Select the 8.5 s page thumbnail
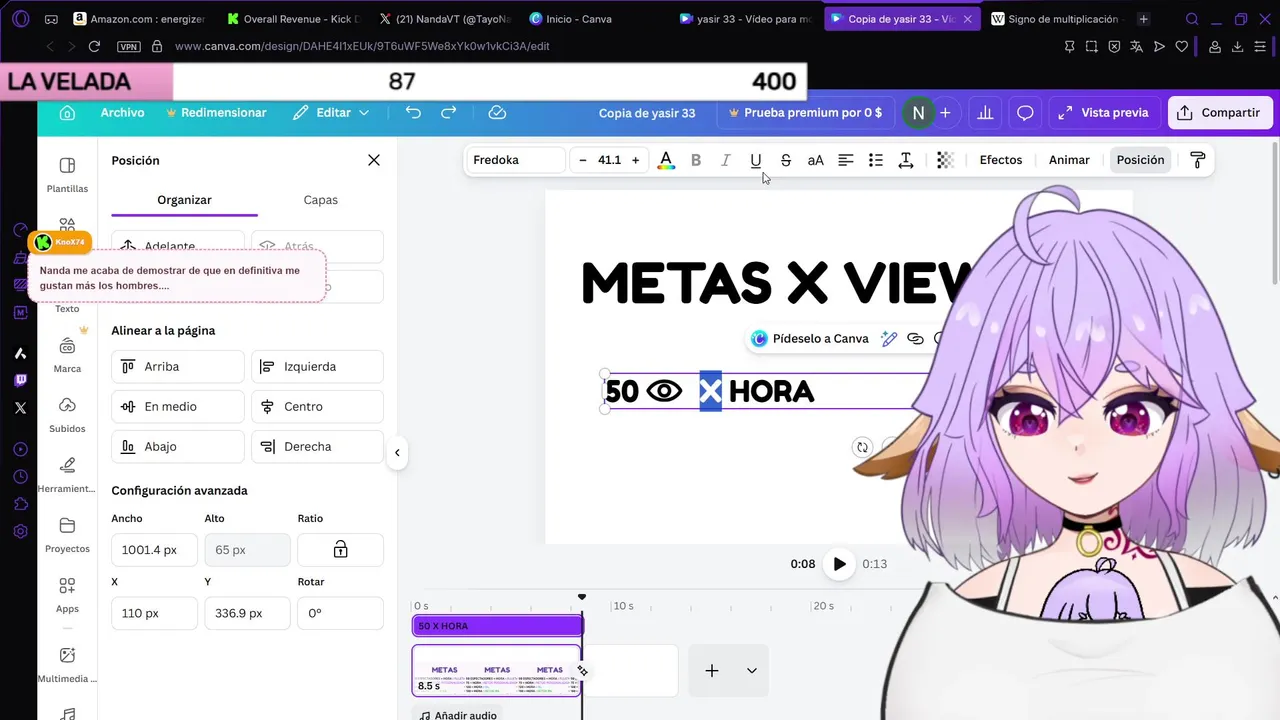1280x720 pixels. pos(497,670)
